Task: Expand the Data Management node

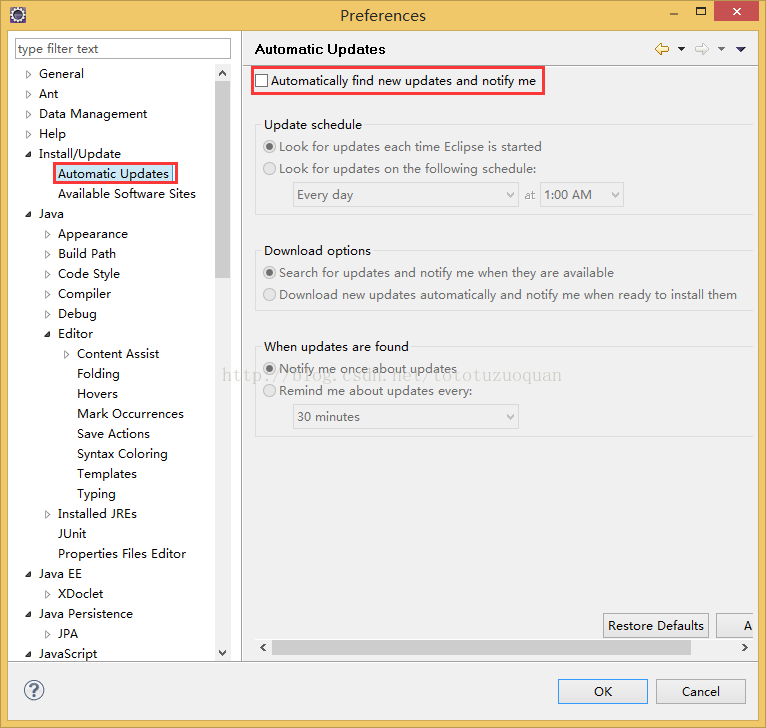Action: tap(28, 114)
